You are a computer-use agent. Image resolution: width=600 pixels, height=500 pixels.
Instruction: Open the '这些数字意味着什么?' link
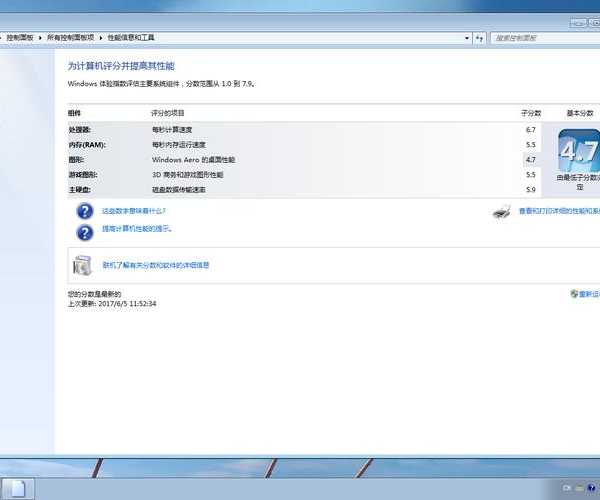point(134,211)
